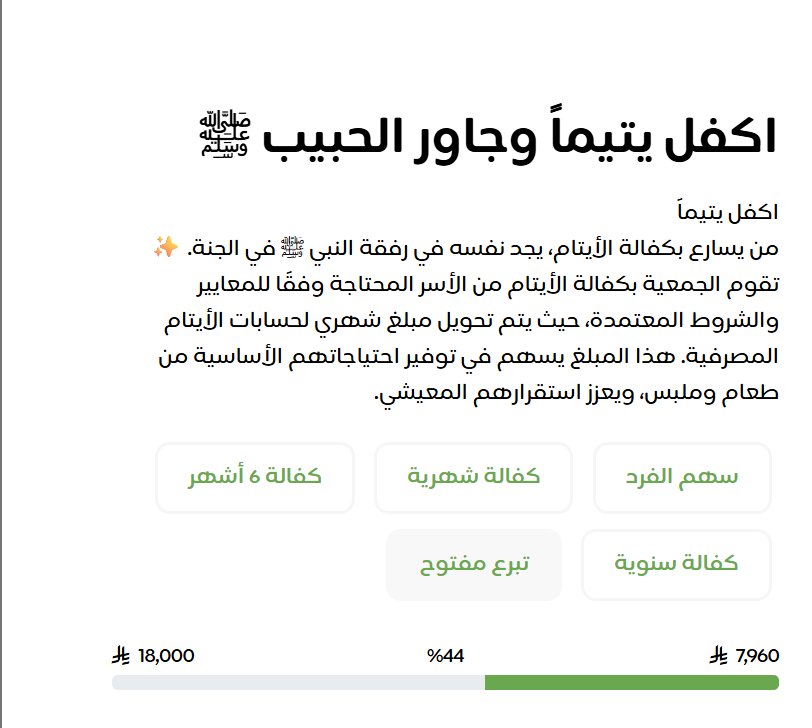Click the 18,000 target amount
812x728 pixels.
[167, 656]
